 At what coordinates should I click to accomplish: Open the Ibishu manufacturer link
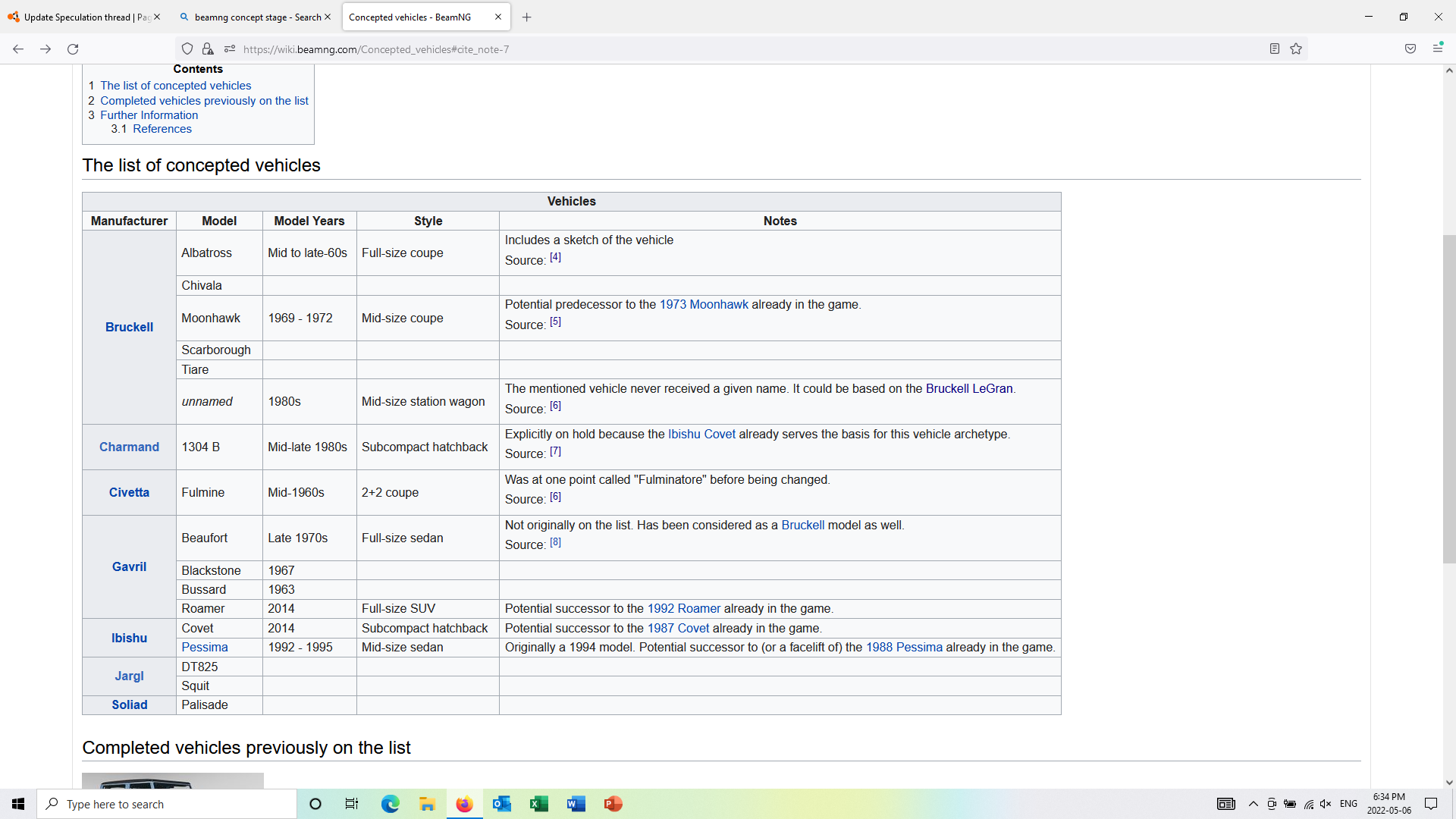tap(129, 638)
